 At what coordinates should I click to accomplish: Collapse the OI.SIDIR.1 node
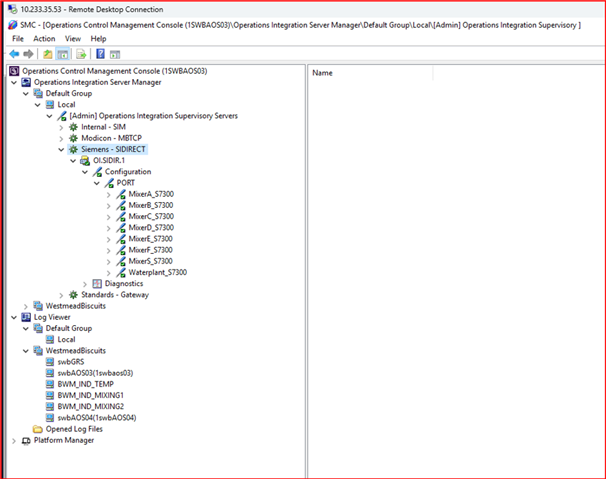tap(73, 161)
